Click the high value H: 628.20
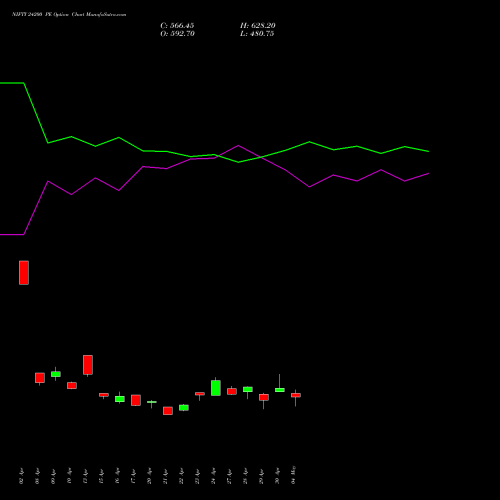 258,26
